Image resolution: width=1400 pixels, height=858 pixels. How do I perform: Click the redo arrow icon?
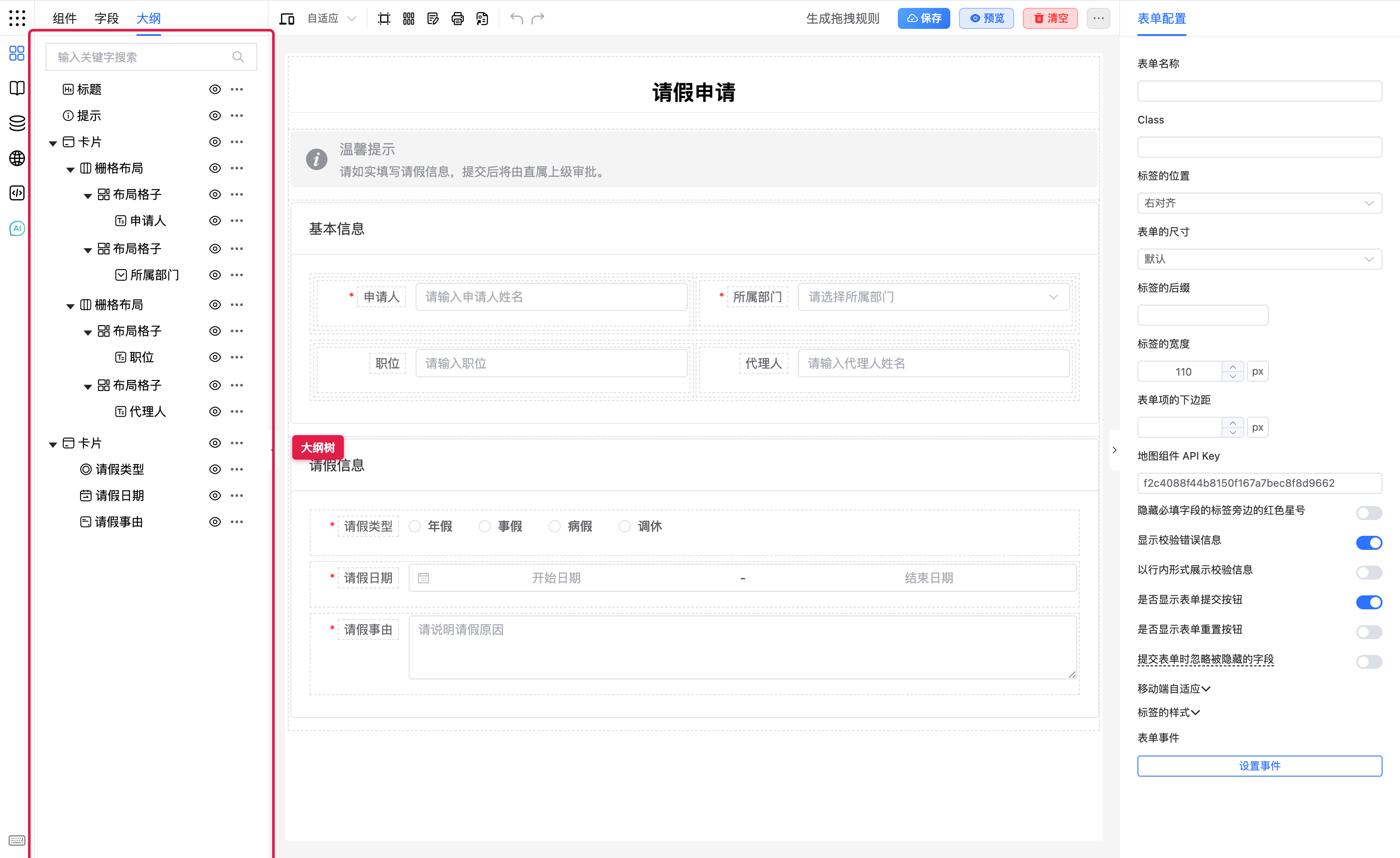(x=538, y=19)
